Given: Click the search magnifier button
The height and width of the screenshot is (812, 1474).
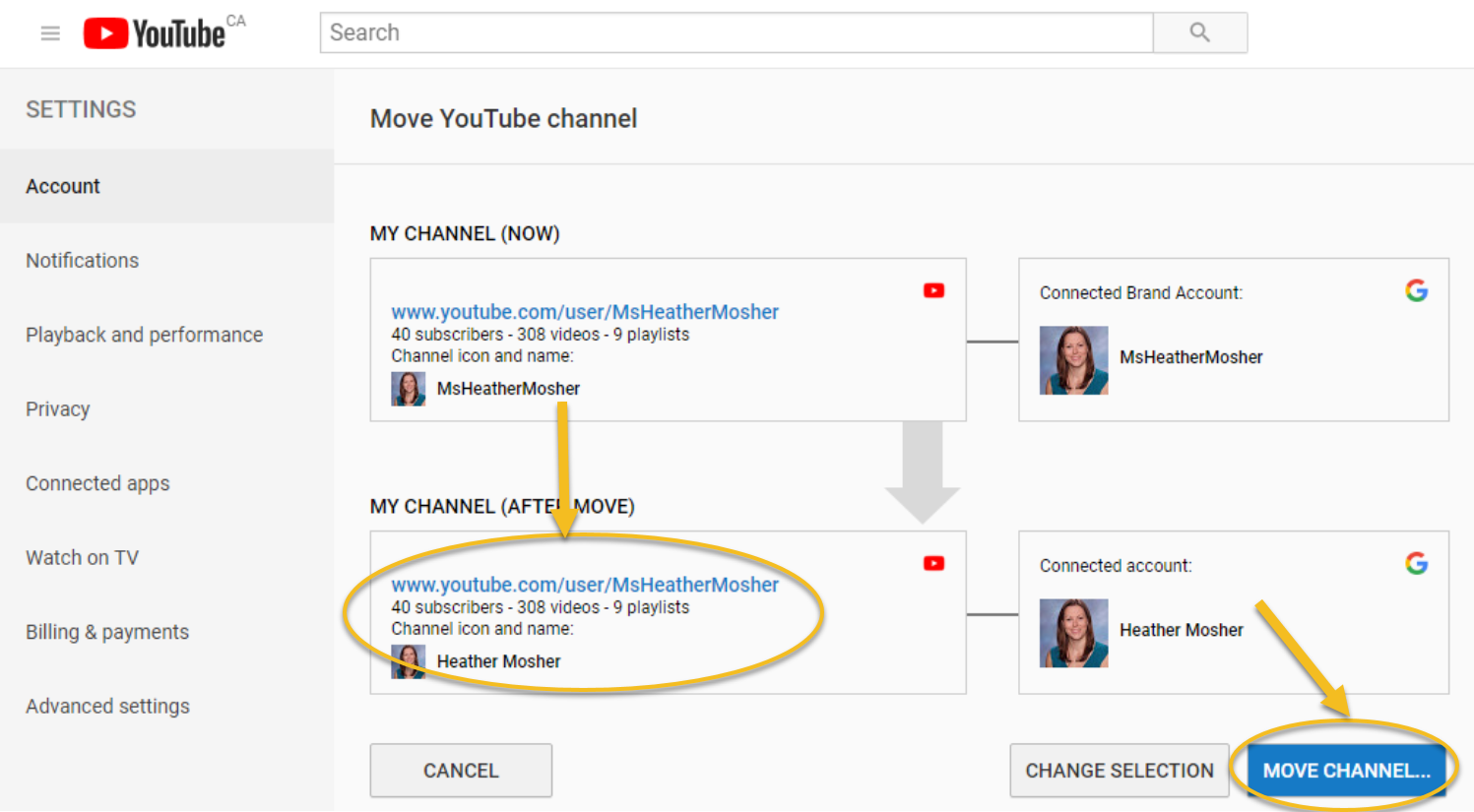Looking at the screenshot, I should click(1199, 32).
